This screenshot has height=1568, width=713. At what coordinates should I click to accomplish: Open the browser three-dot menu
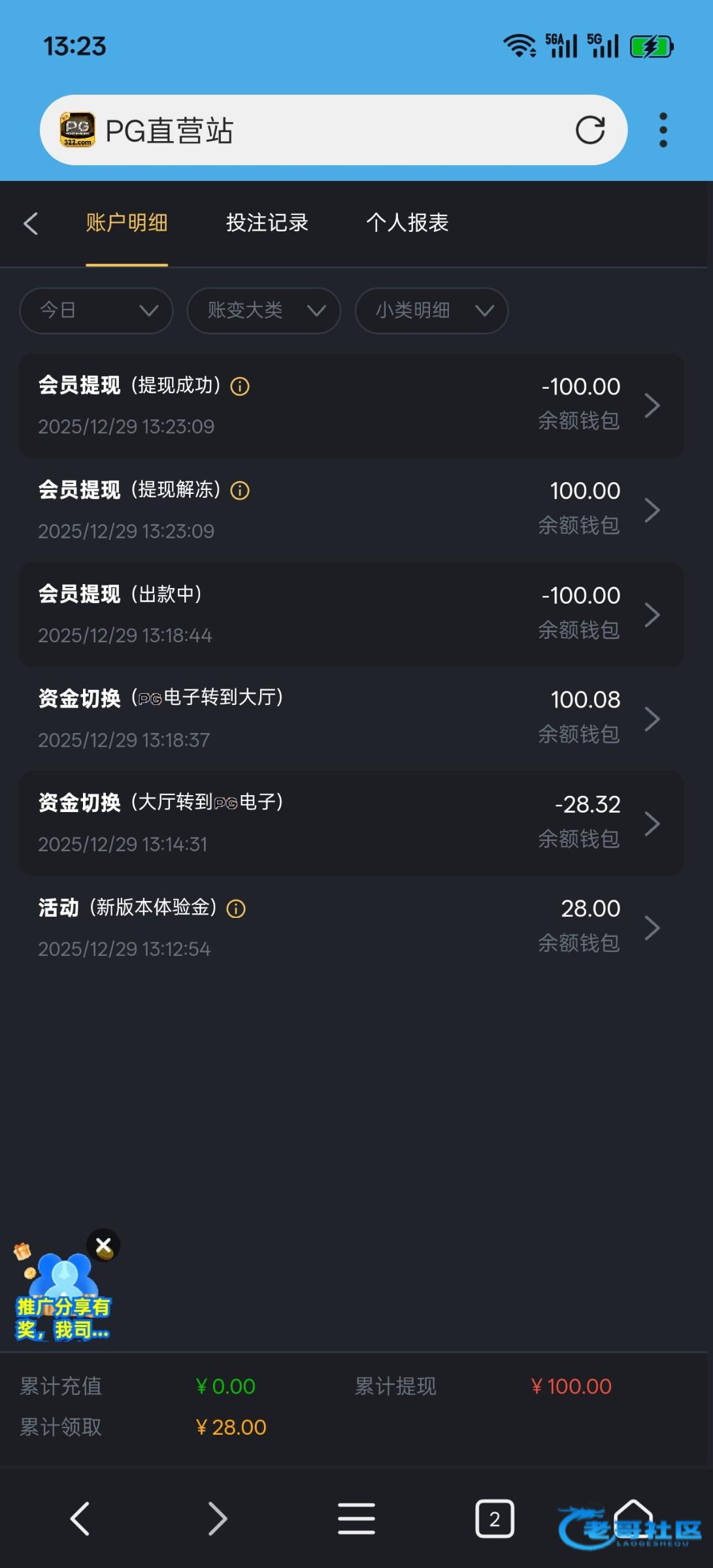[x=663, y=130]
